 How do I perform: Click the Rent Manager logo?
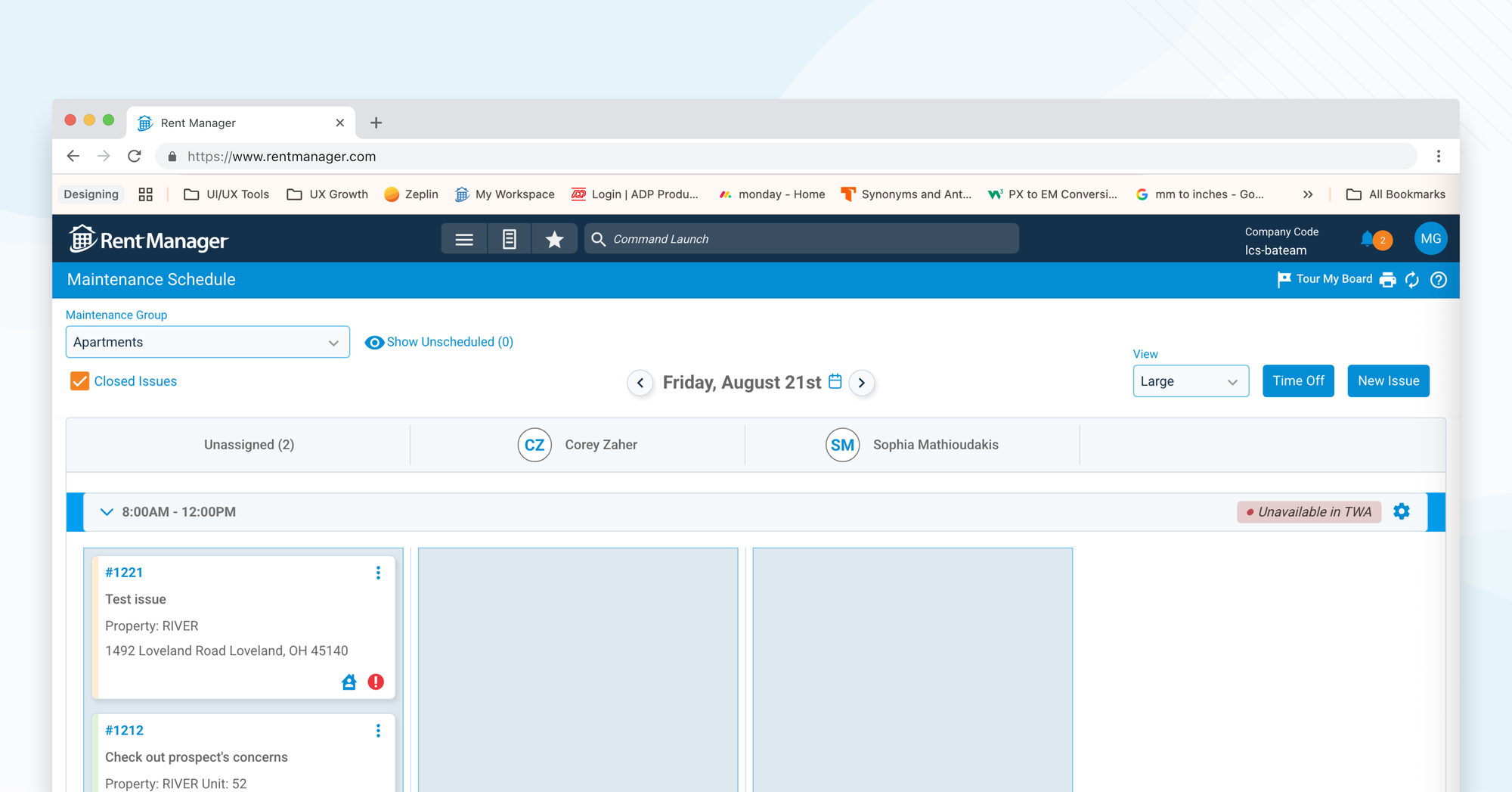148,240
